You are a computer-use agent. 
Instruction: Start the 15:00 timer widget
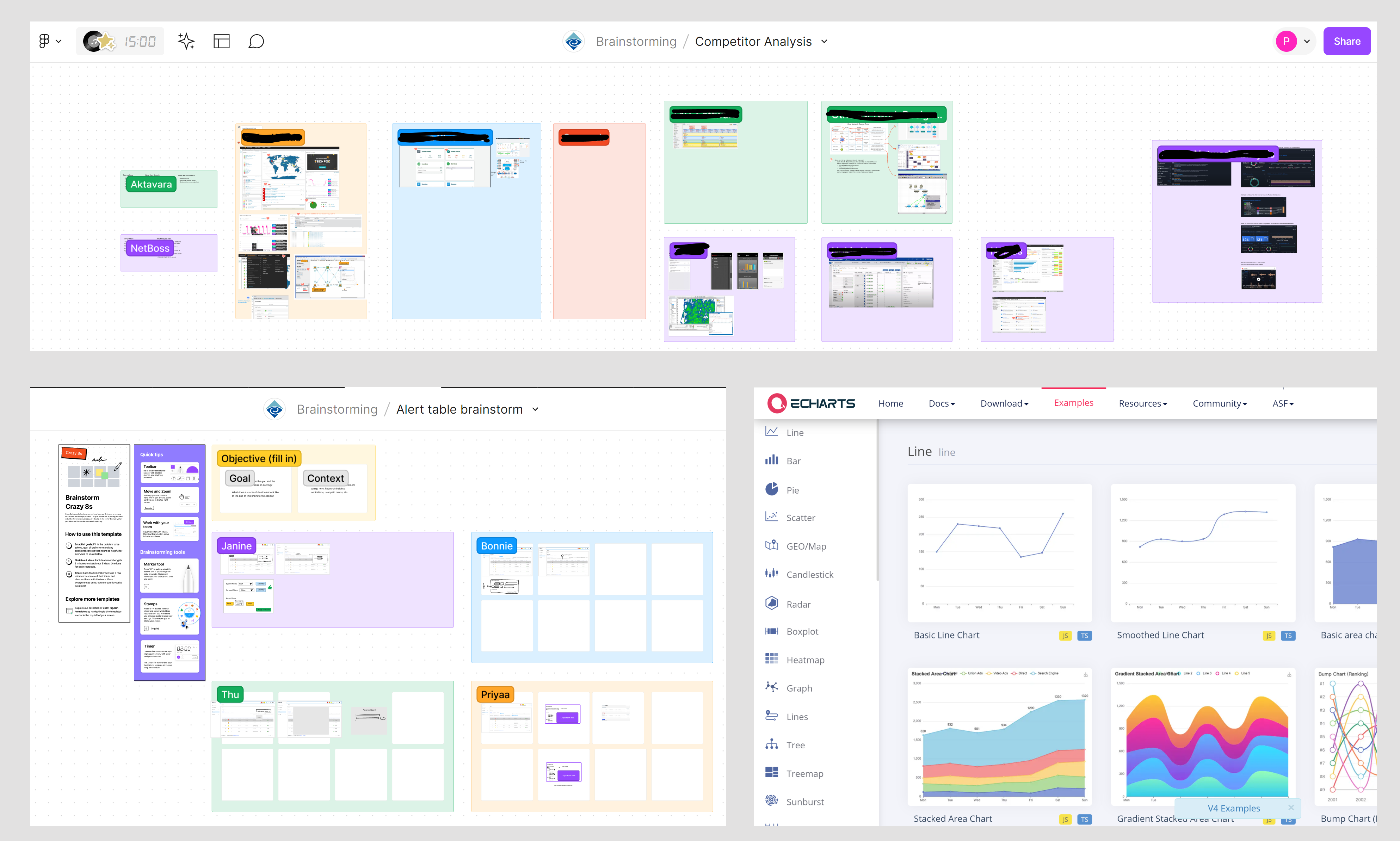(120, 41)
